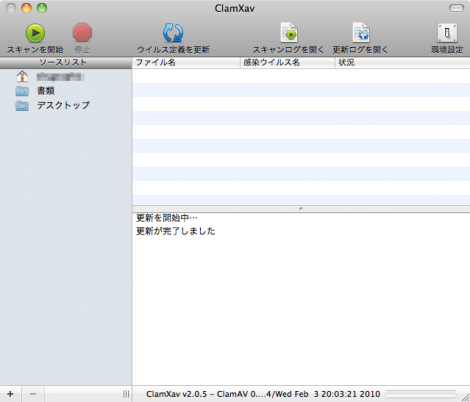This screenshot has height=402, width=470.
Task: Click the ClamXav window title
Action: pos(235,8)
